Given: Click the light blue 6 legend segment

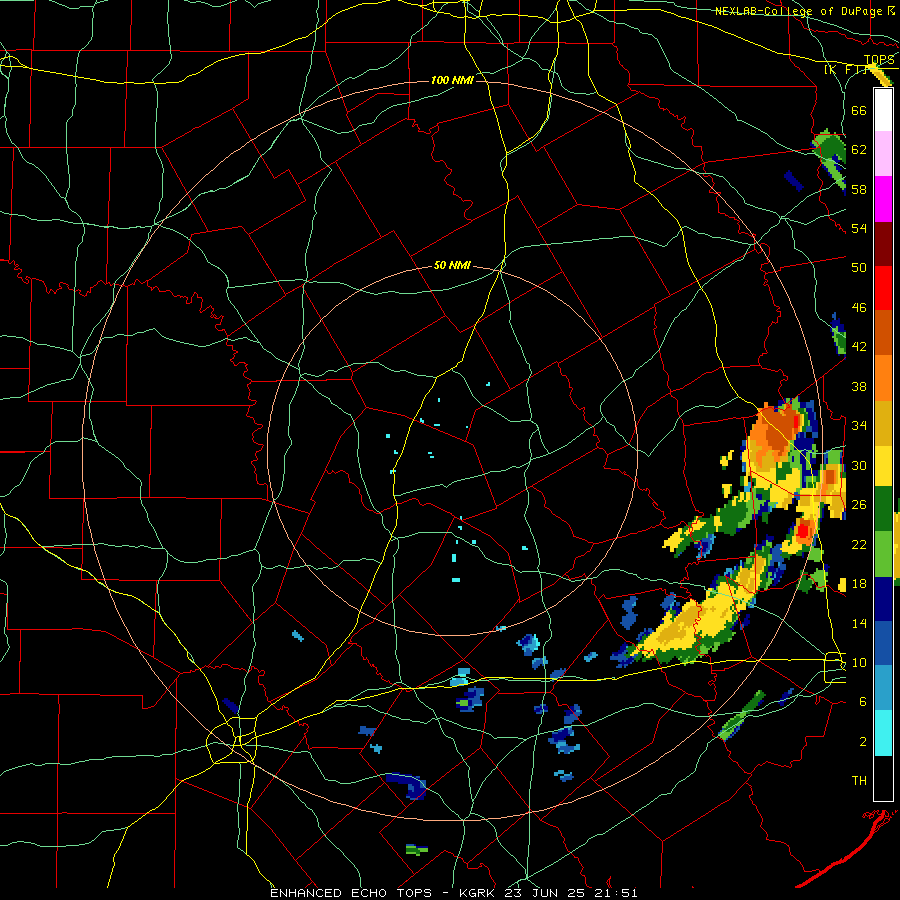Looking at the screenshot, I should (883, 688).
